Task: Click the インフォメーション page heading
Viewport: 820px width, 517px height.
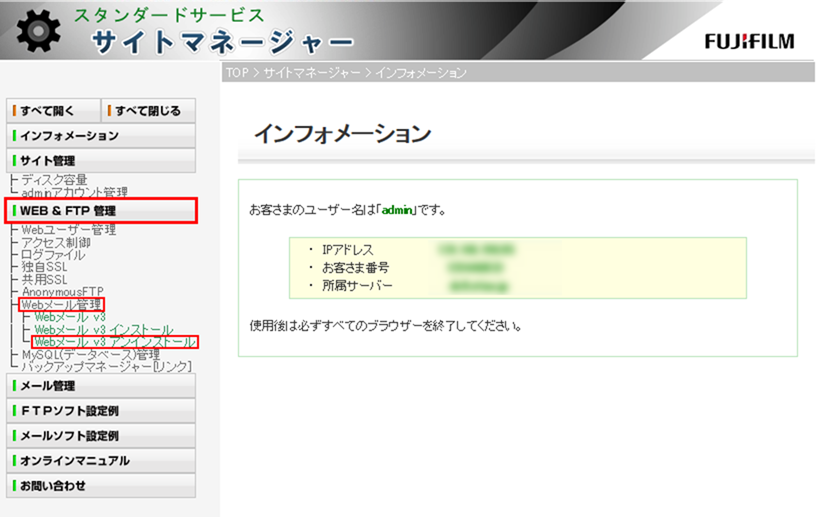Action: [343, 134]
